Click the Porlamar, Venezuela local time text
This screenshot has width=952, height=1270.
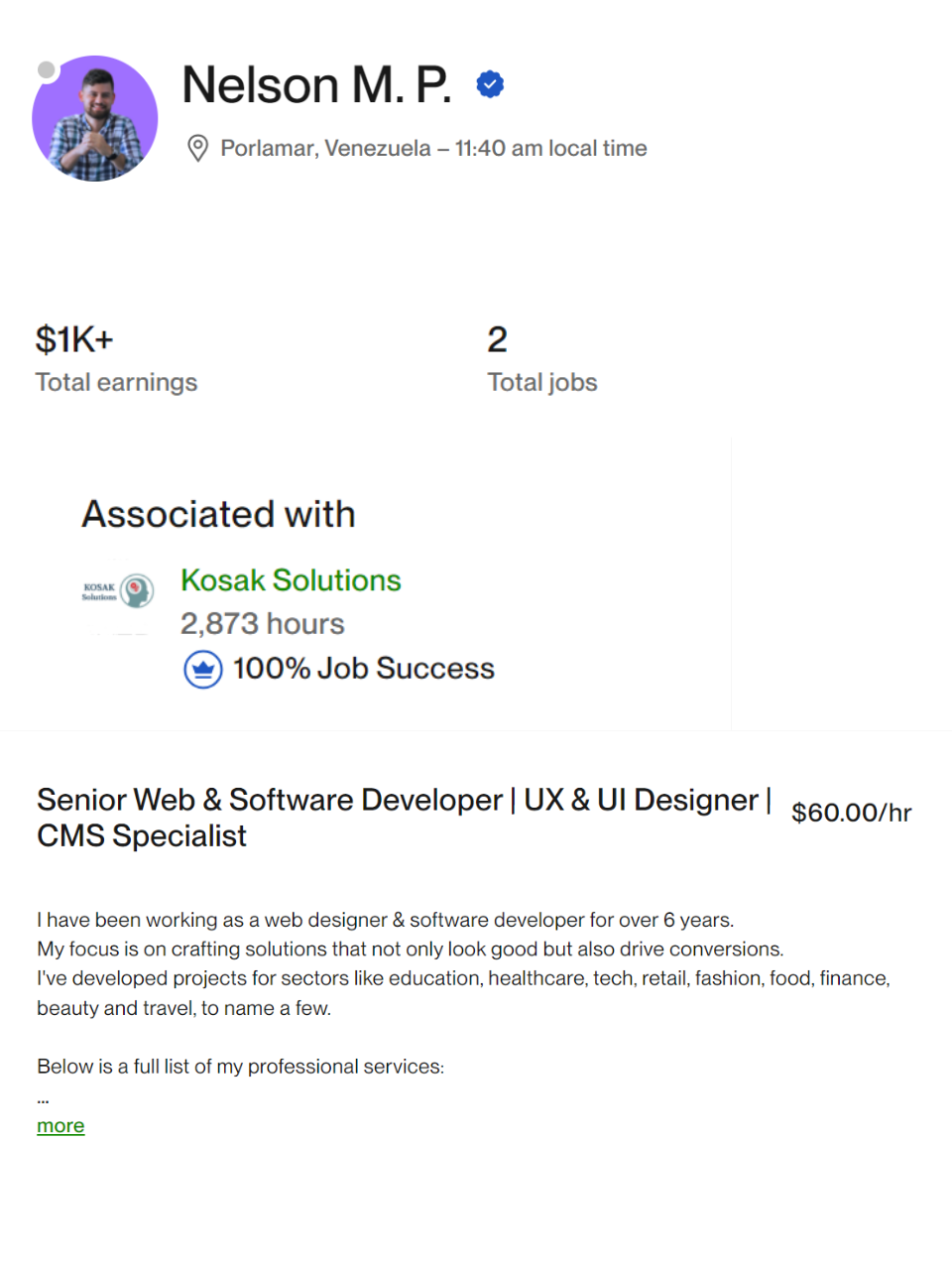click(x=433, y=149)
